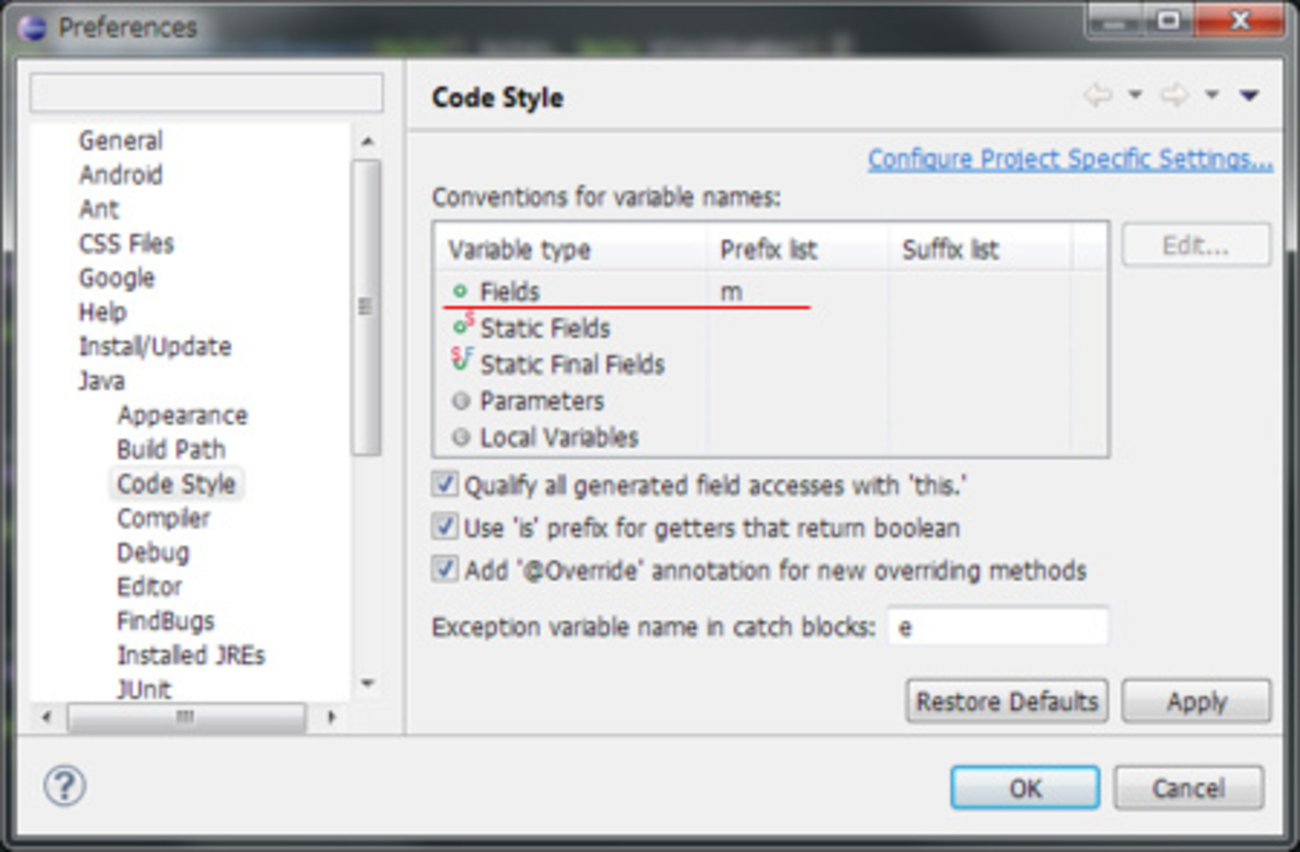This screenshot has height=852, width=1300.
Task: Click the back navigation arrow icon
Action: pyautogui.click(x=1098, y=96)
